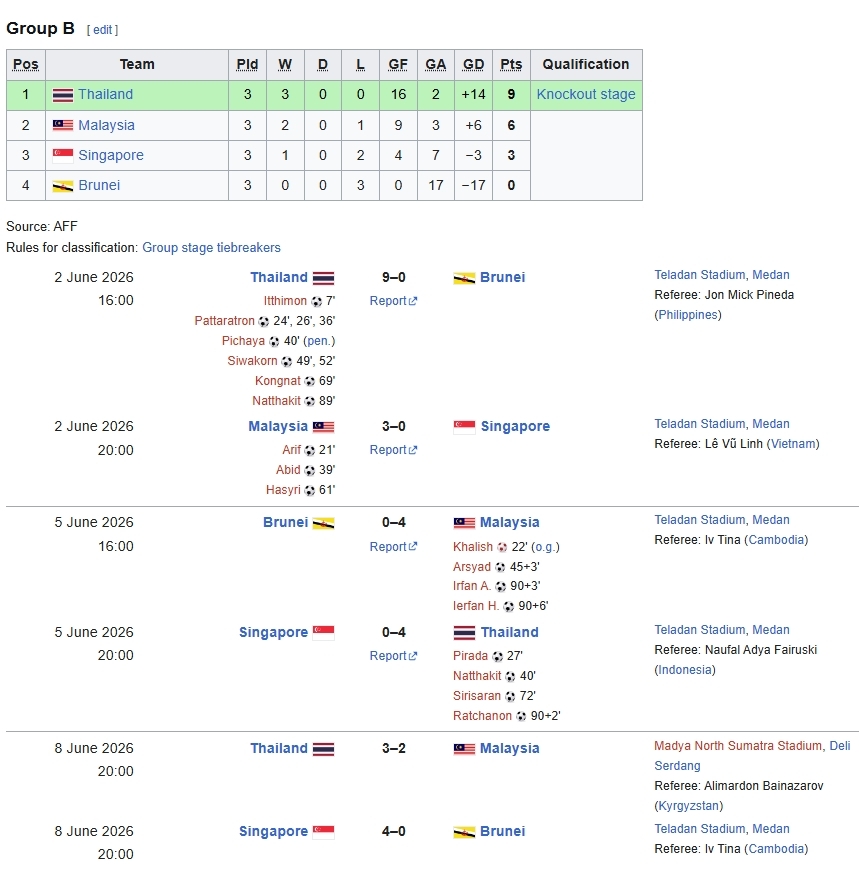Open Pattaratron player link

[x=224, y=321]
